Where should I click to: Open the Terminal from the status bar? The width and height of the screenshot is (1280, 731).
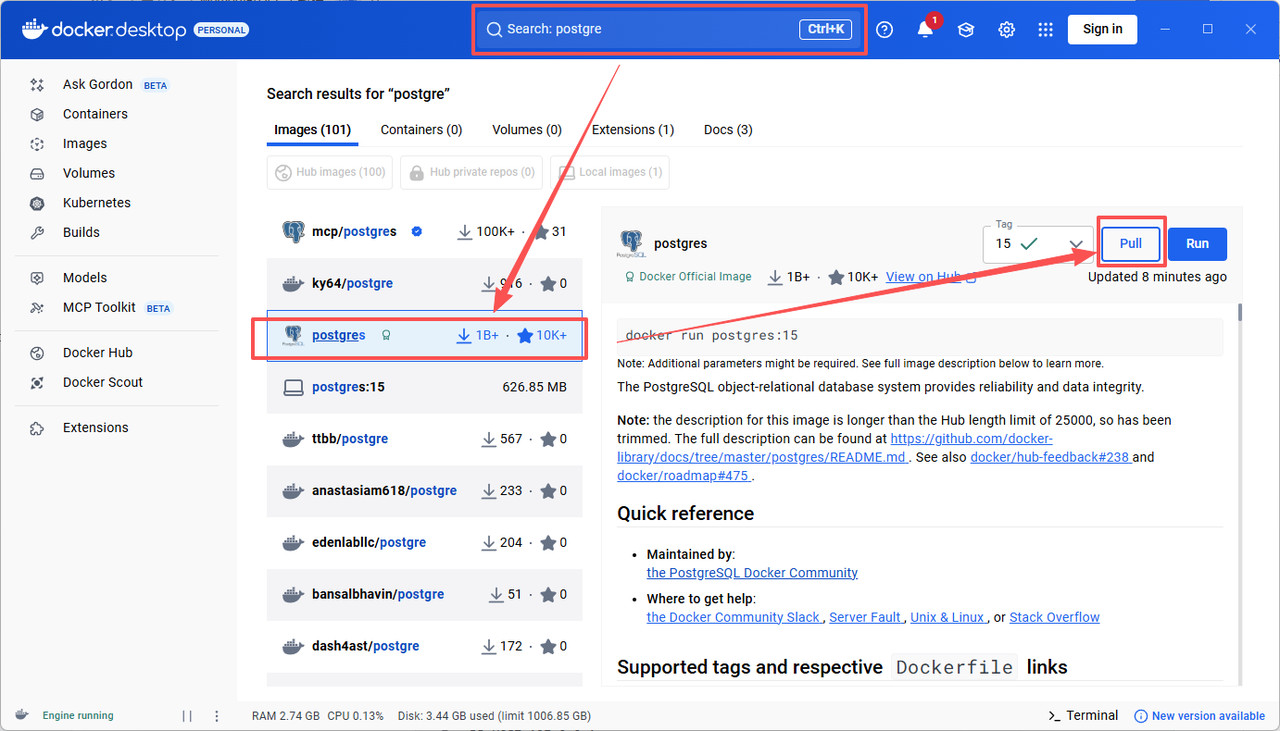point(1083,716)
